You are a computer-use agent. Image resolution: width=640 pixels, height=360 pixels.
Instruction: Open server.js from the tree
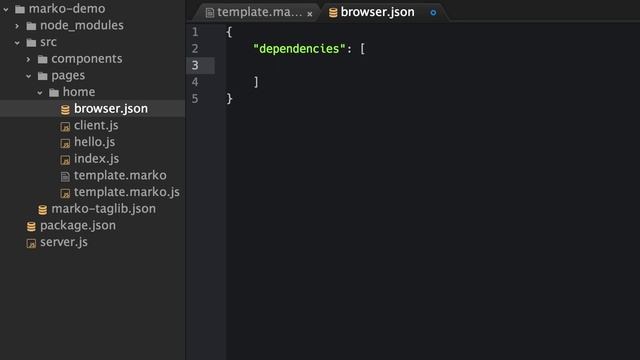pyautogui.click(x=64, y=242)
